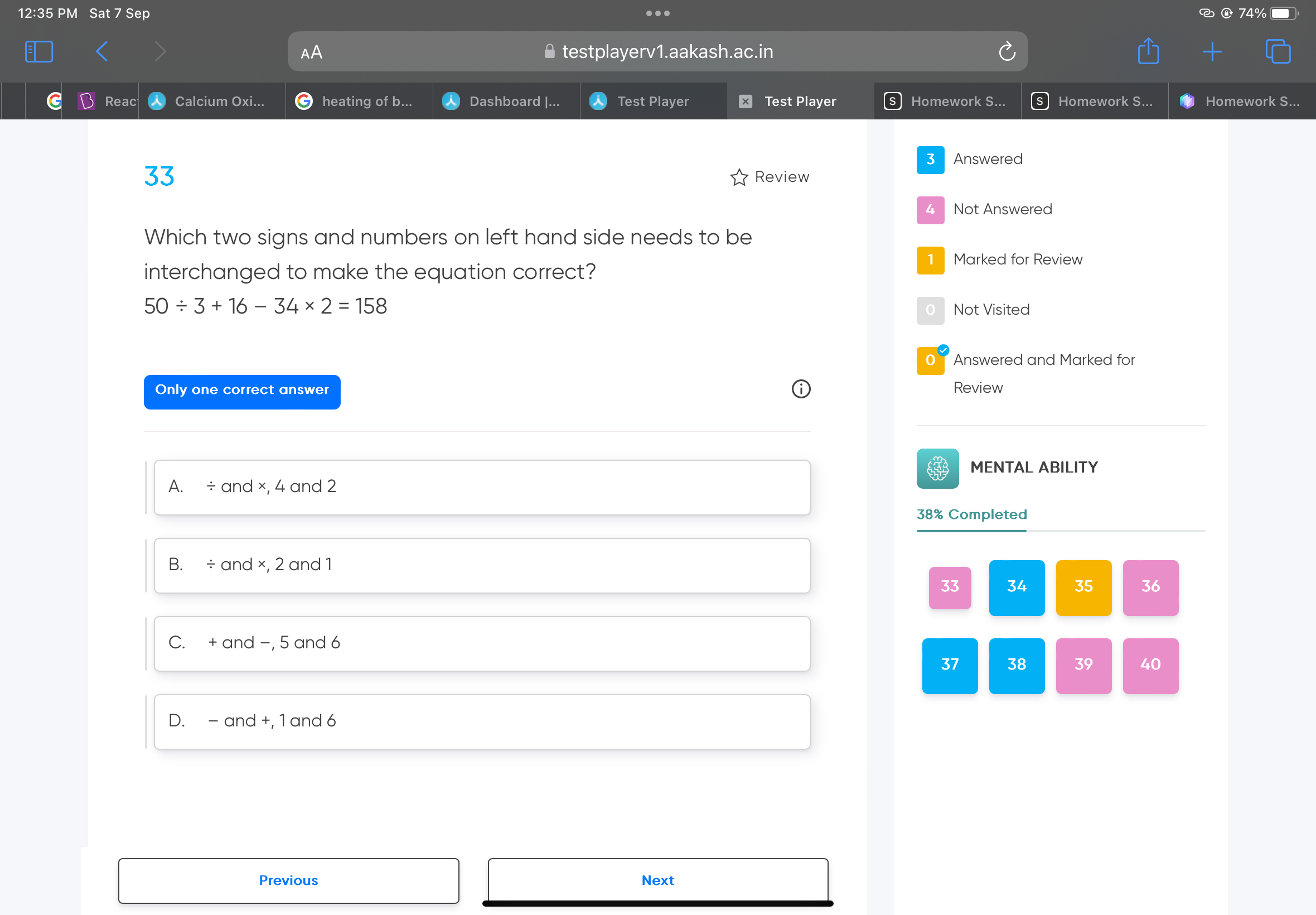Click the grey Not Visited count swatch
The width and height of the screenshot is (1316, 915).
931,310
